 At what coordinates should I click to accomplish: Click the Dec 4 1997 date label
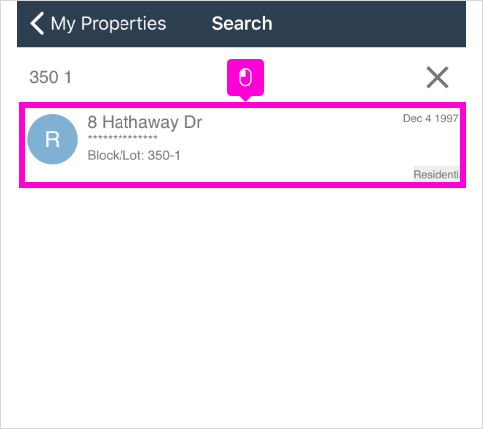pos(430,118)
